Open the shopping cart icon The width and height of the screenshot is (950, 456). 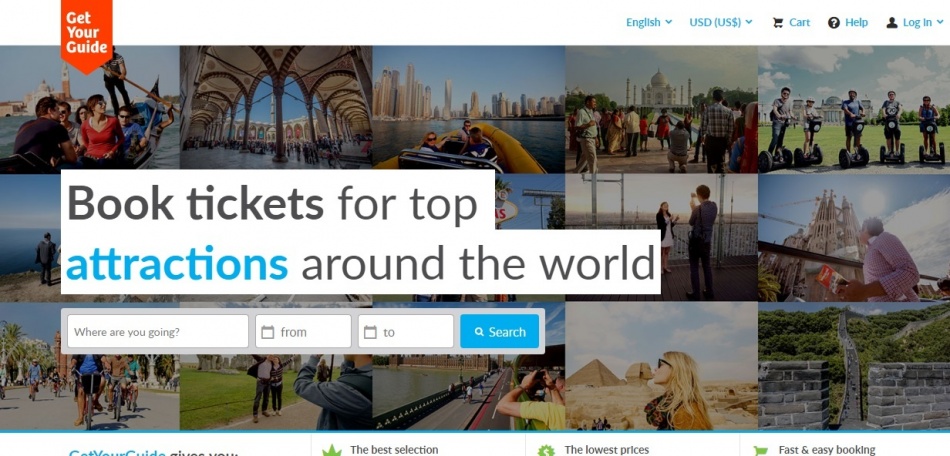click(x=778, y=23)
